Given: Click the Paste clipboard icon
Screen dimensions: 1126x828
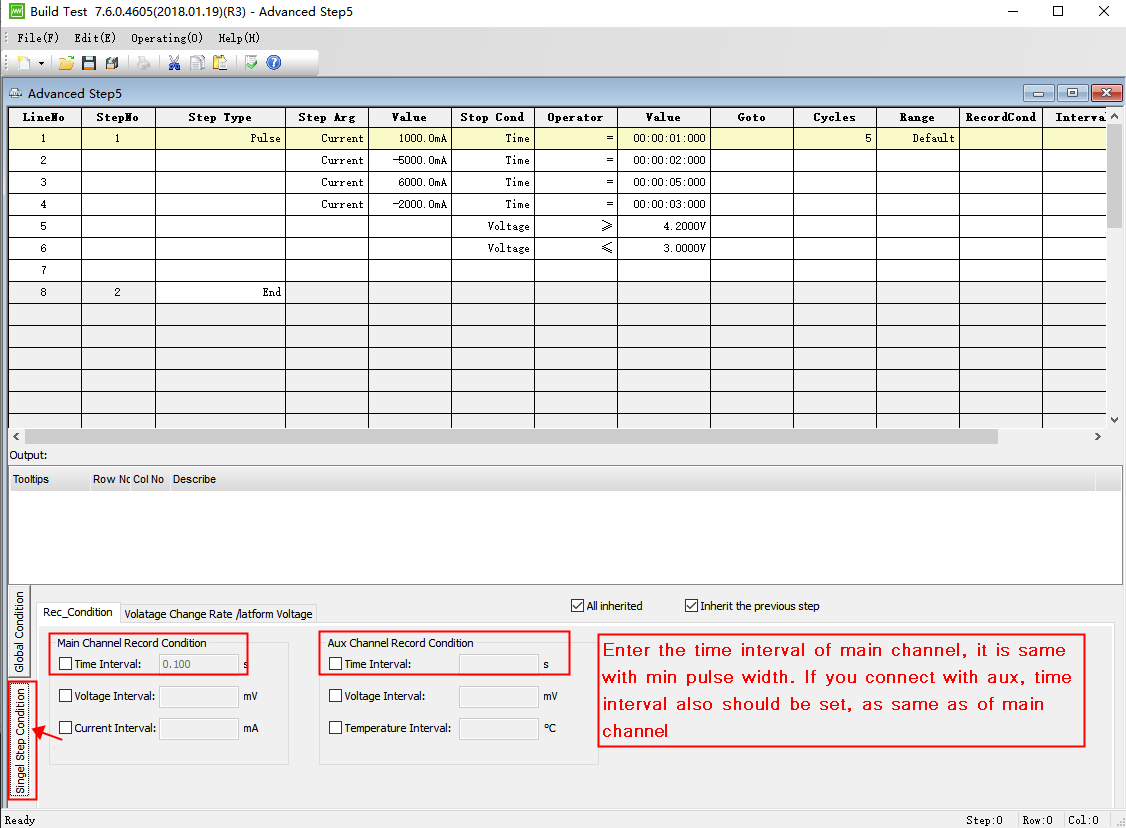Looking at the screenshot, I should pyautogui.click(x=220, y=63).
